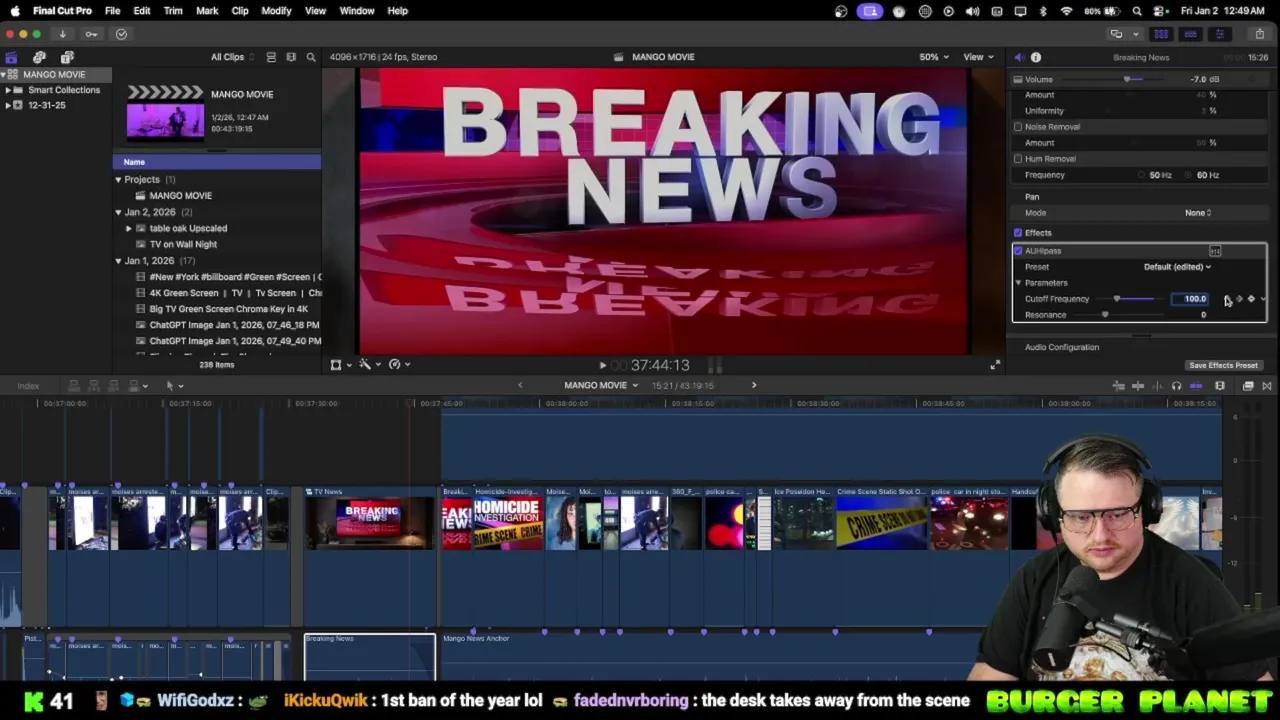Select the 60 Hz frequency radio

[1189, 175]
